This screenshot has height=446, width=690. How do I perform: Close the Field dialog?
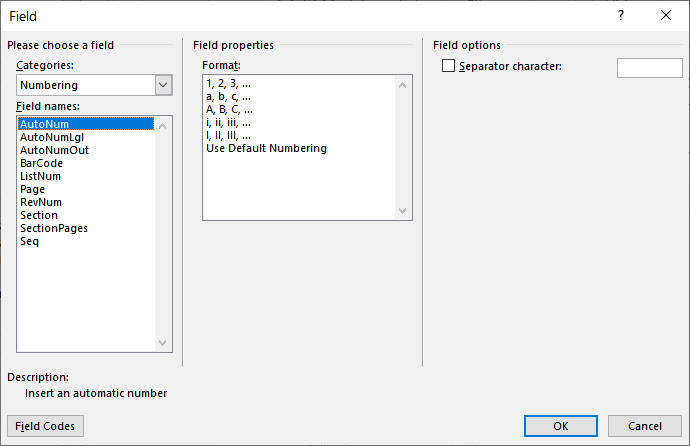(x=666, y=16)
